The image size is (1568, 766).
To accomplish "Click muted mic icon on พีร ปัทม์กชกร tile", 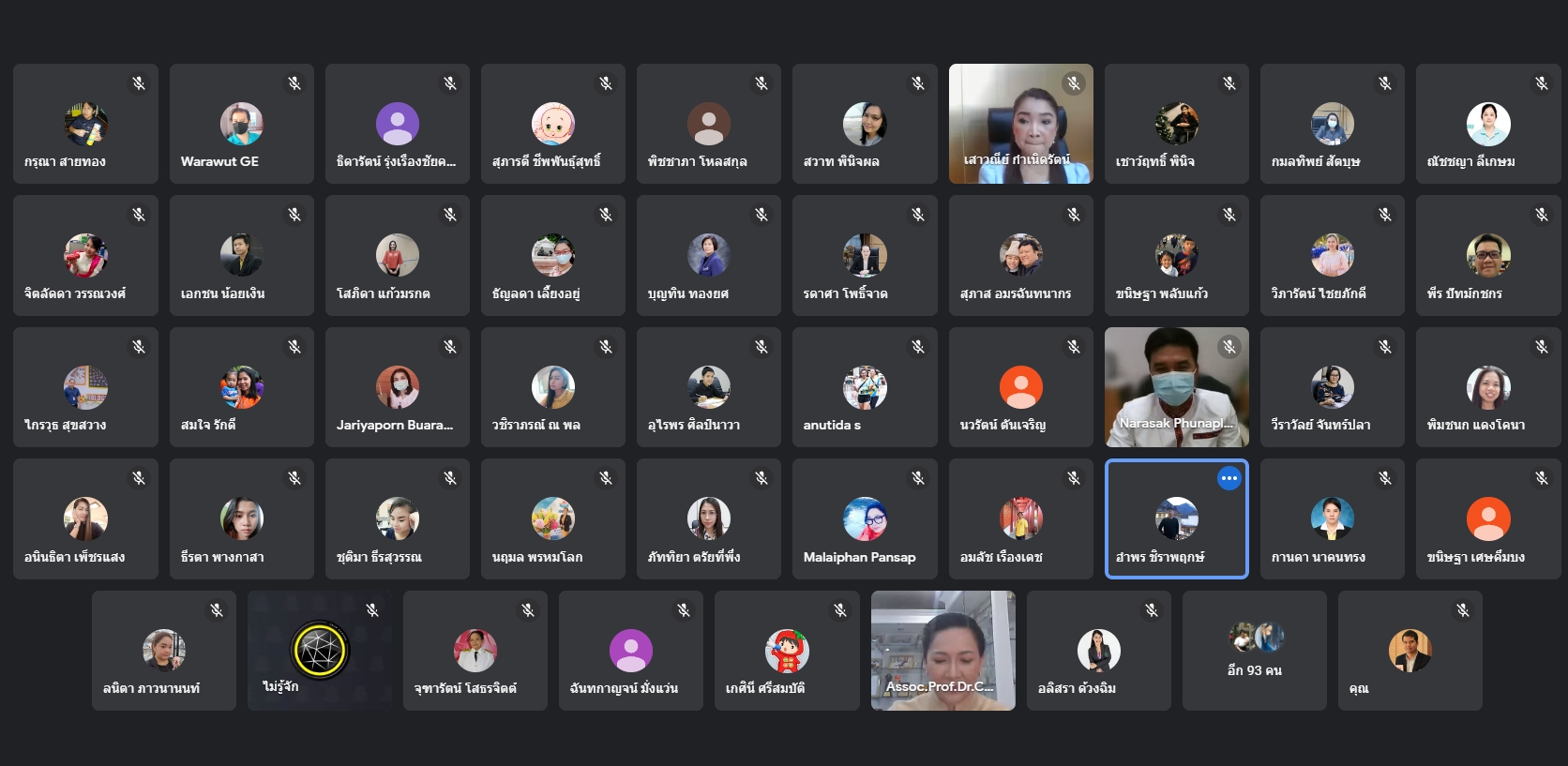I will click(x=1542, y=215).
